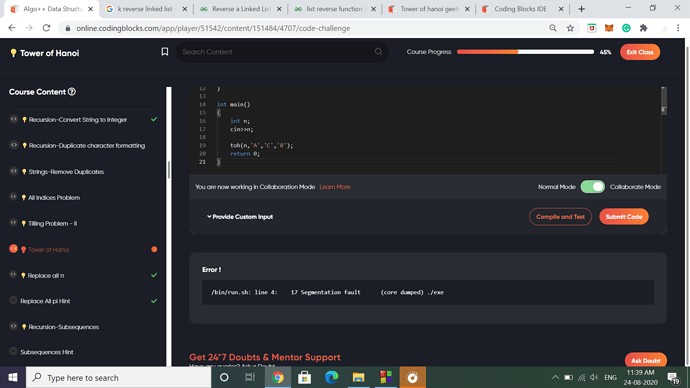This screenshot has width=690, height=388.
Task: Click the bulb icon beside Tower of Hanoi title
Action: click(13, 53)
